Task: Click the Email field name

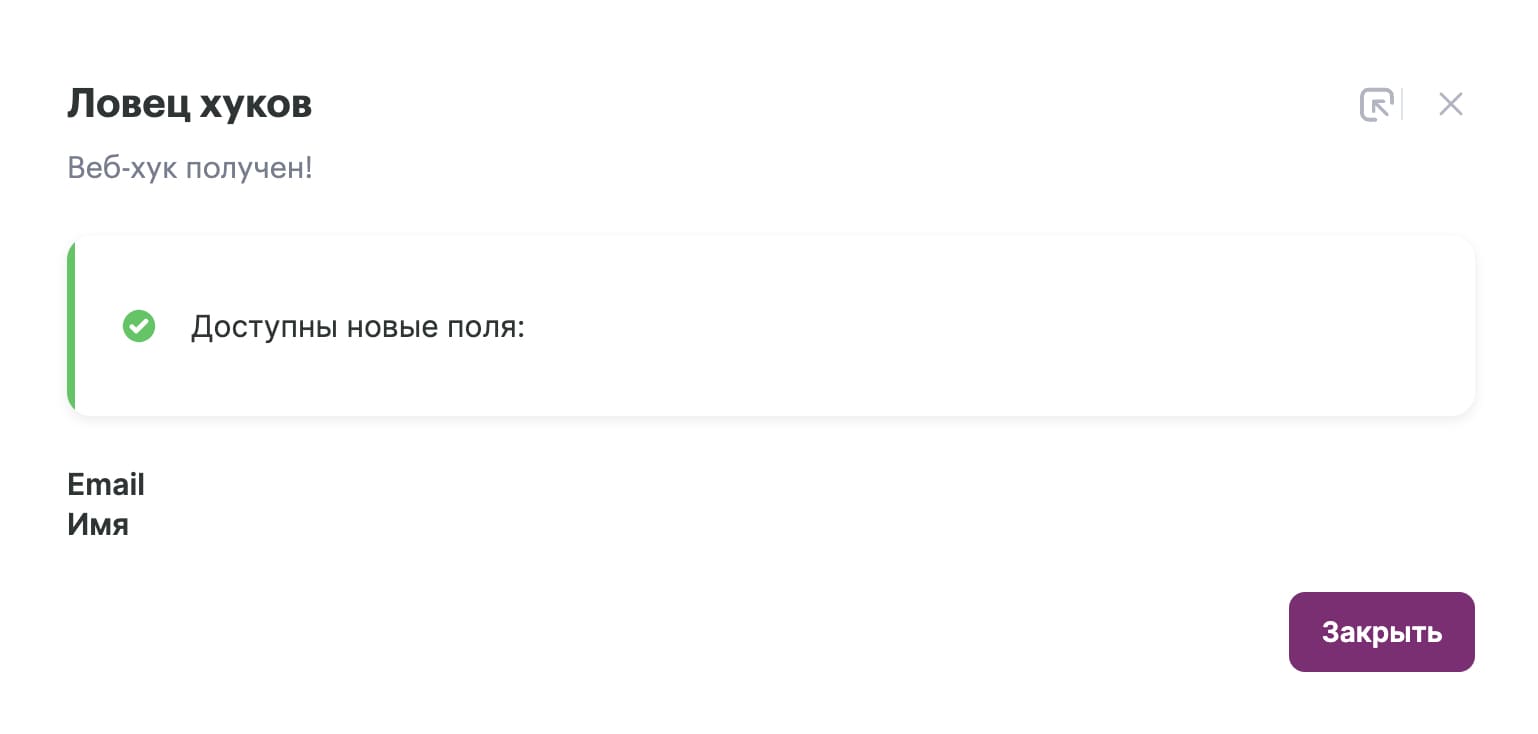Action: [106, 485]
